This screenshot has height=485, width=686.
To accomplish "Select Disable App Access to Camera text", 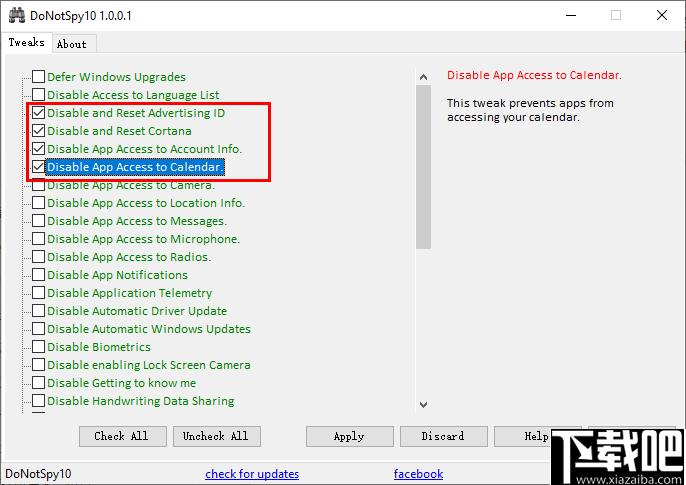I will 131,185.
